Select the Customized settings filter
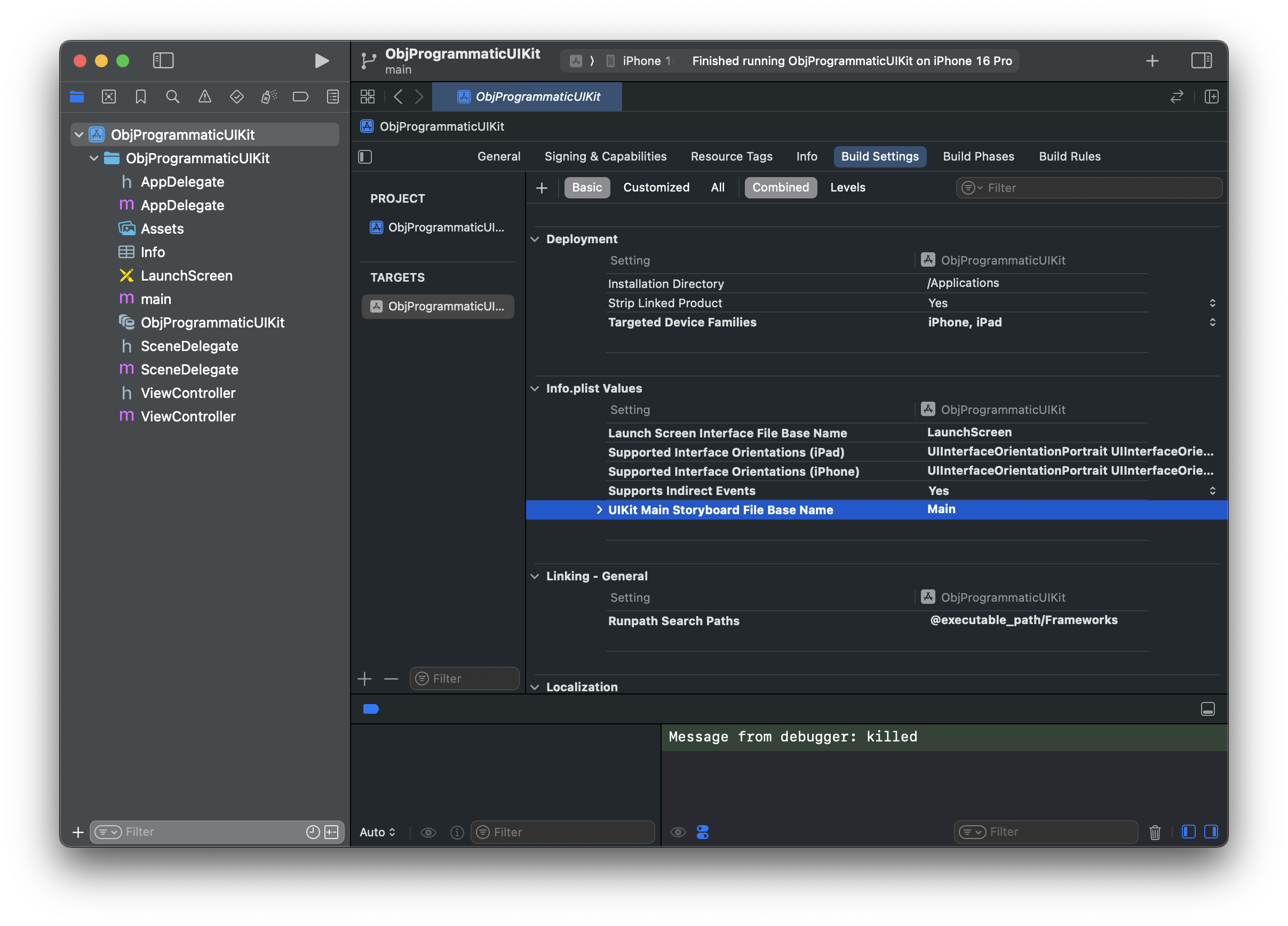Image resolution: width=1288 pixels, height=926 pixels. (x=656, y=188)
